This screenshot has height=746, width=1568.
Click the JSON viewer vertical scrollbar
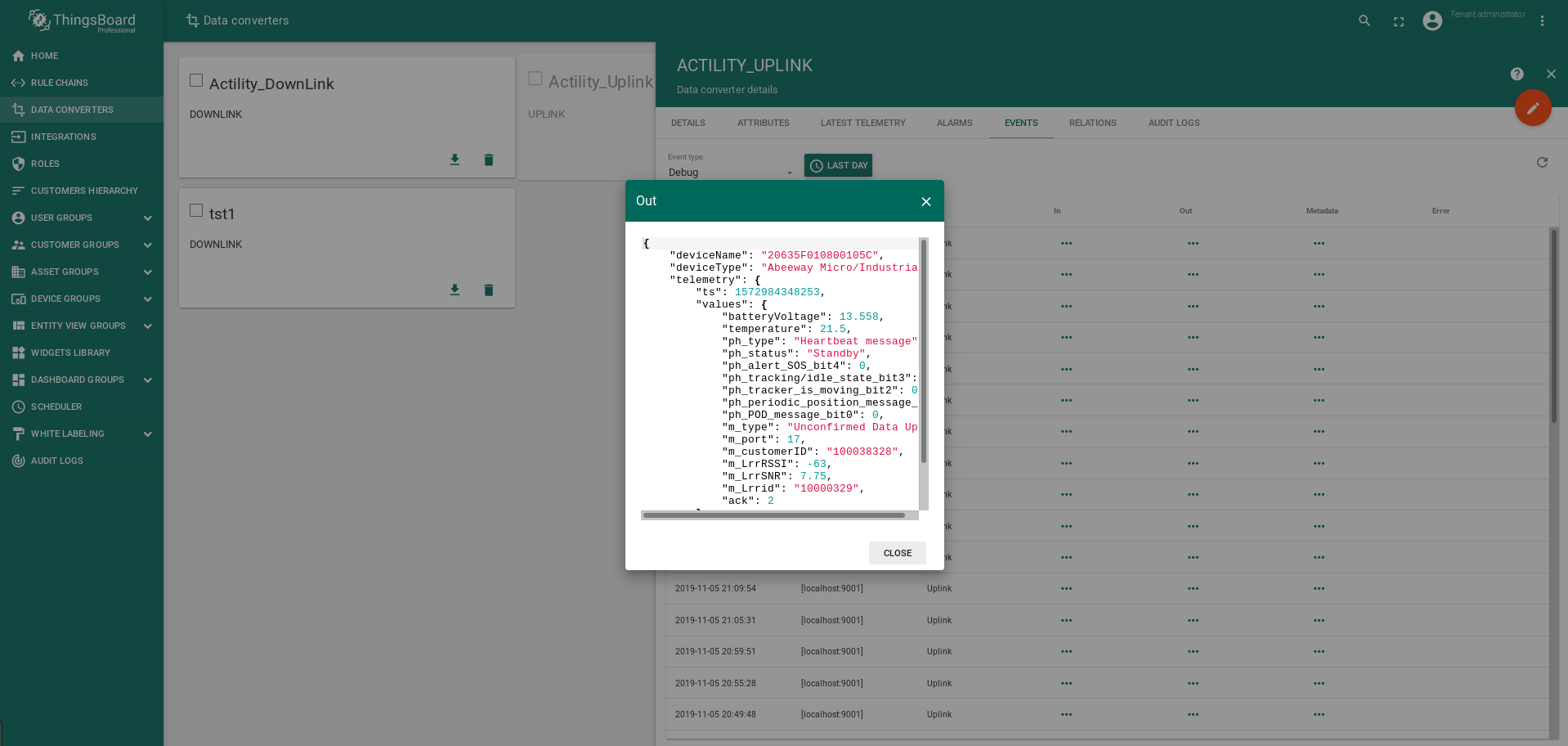coord(924,352)
